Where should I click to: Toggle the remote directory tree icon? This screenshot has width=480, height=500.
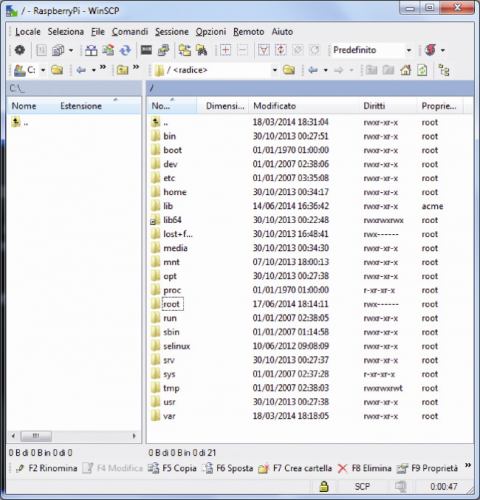coord(444,70)
